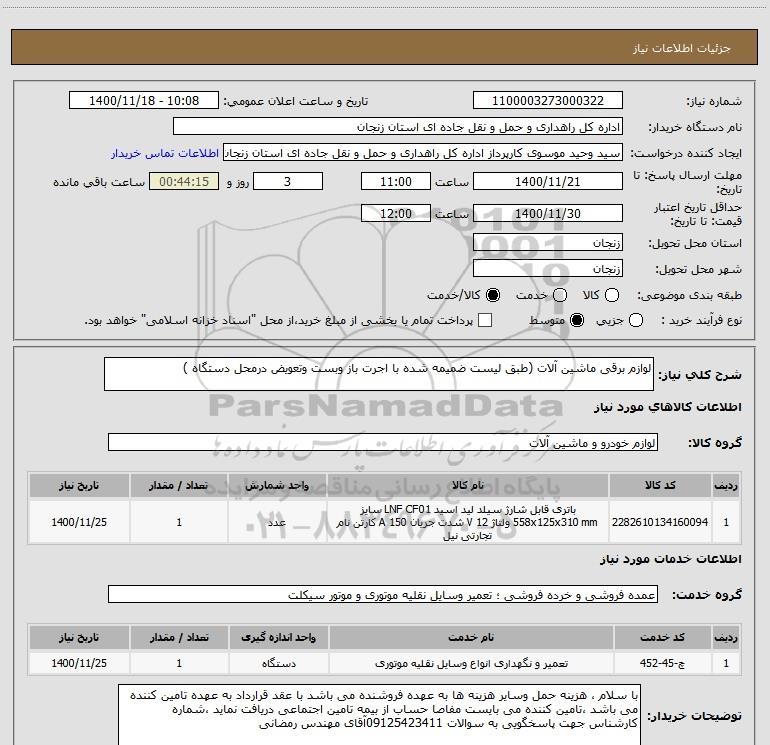The image size is (770, 745).
Task: Click services table header 'نام خدمت'
Action: click(470, 637)
